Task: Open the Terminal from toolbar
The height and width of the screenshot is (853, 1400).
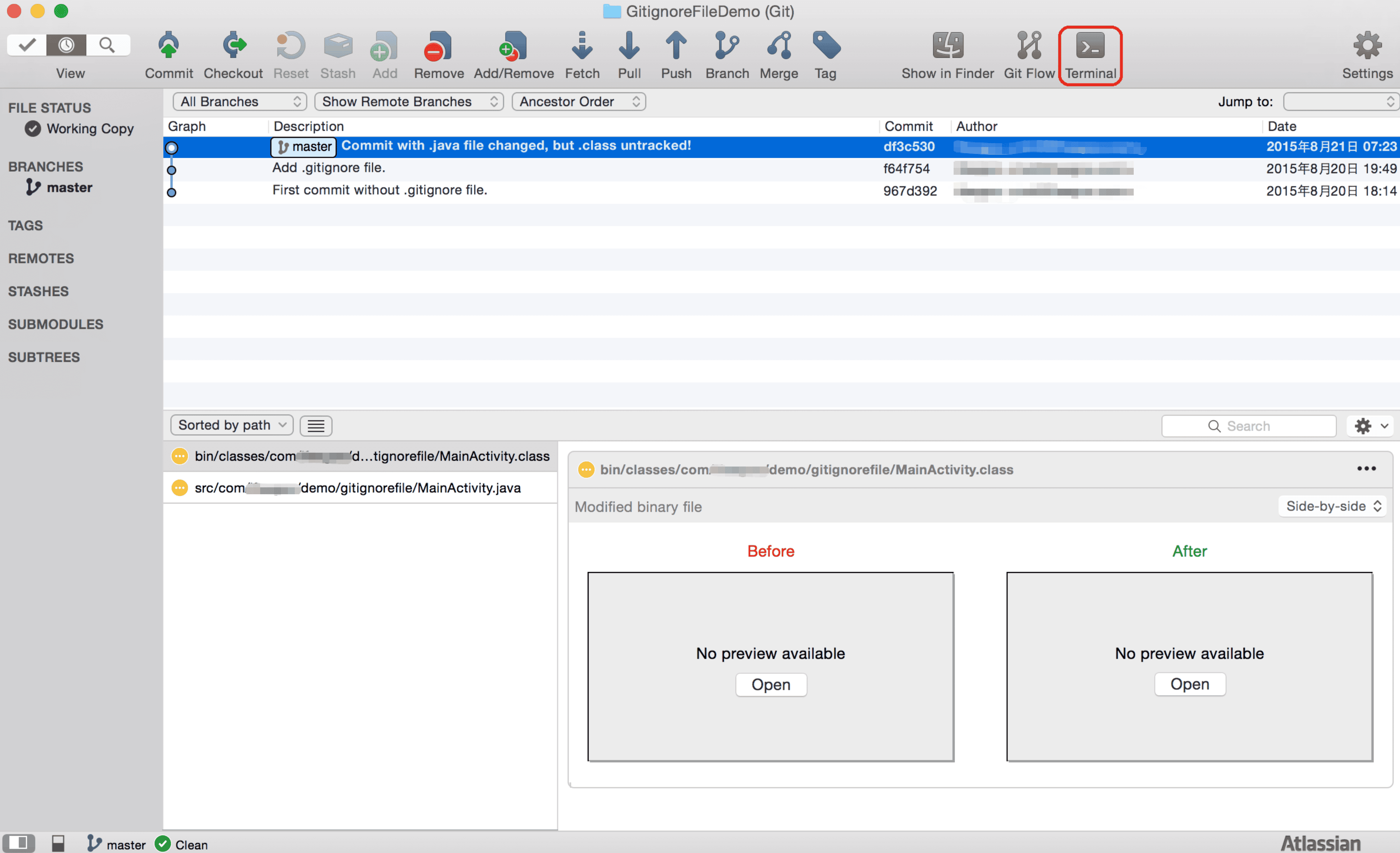Action: (x=1090, y=45)
